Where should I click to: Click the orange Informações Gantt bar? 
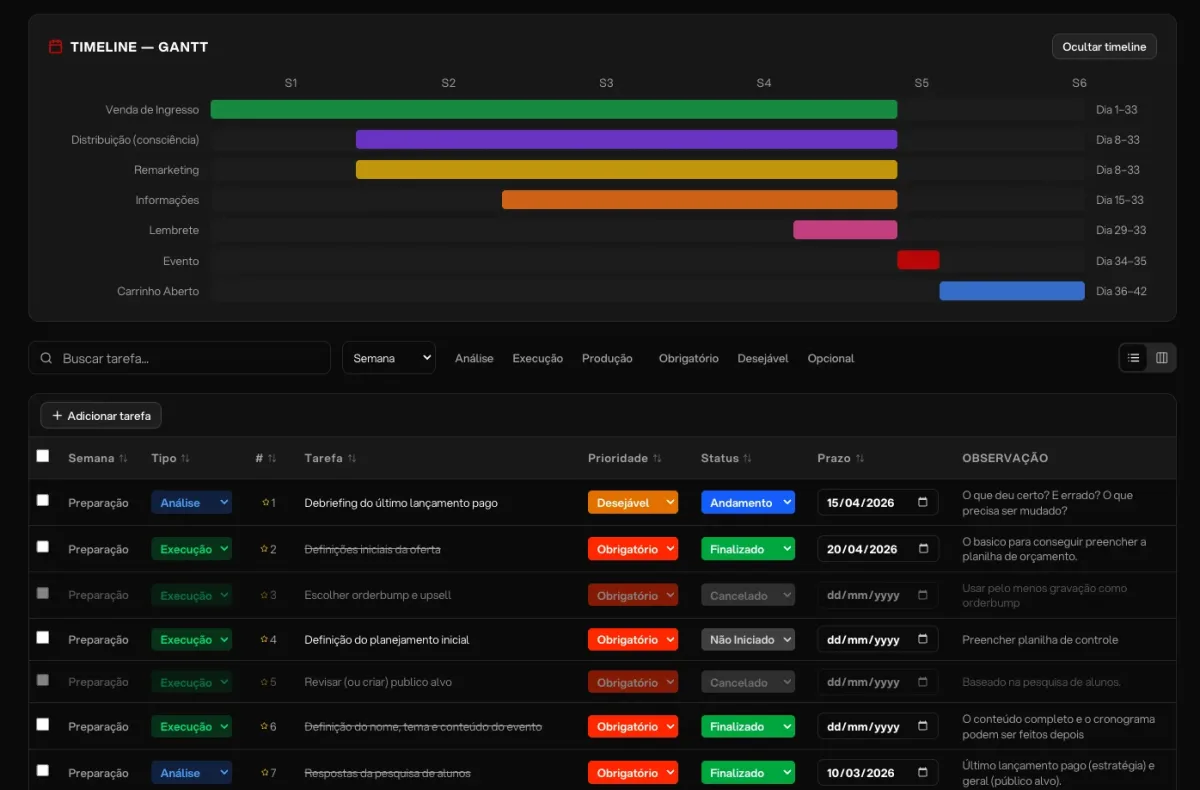click(700, 200)
